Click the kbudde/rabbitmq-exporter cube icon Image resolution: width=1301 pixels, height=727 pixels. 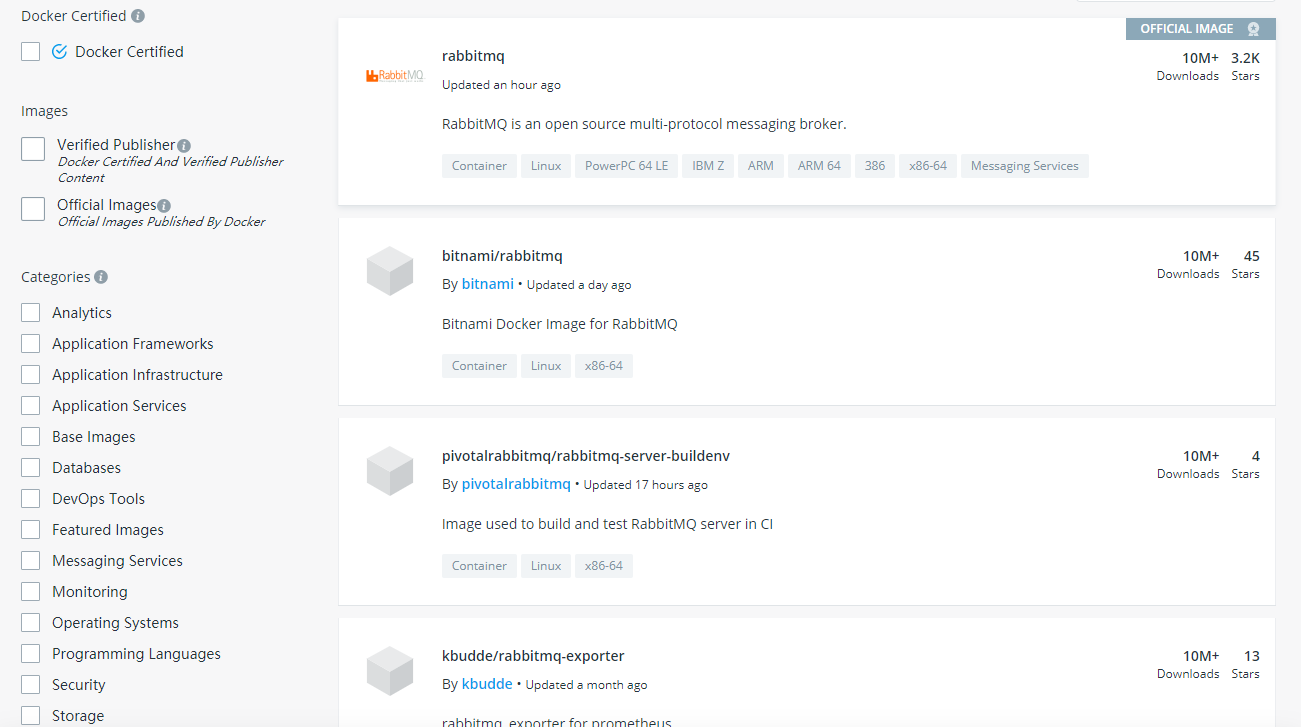click(390, 671)
